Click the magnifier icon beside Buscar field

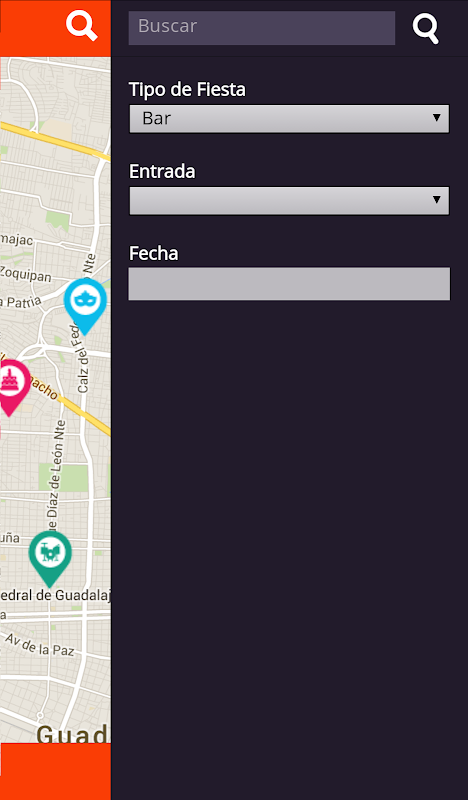point(426,29)
